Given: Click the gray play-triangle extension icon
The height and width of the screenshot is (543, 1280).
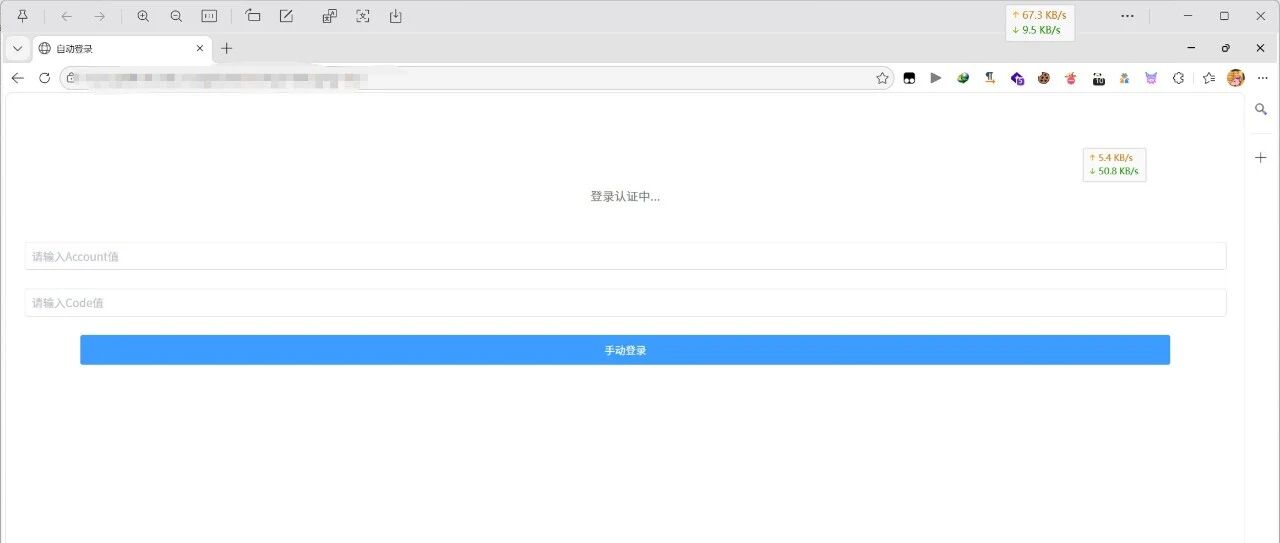Looking at the screenshot, I should 936,78.
